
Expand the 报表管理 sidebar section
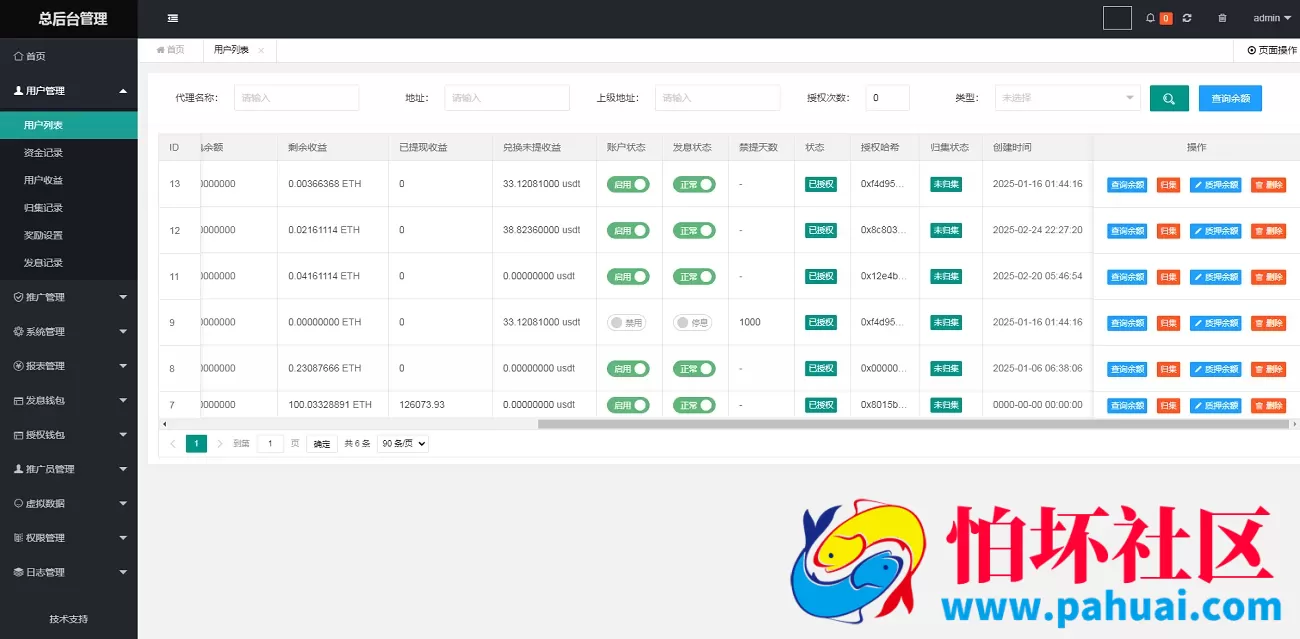click(x=69, y=366)
